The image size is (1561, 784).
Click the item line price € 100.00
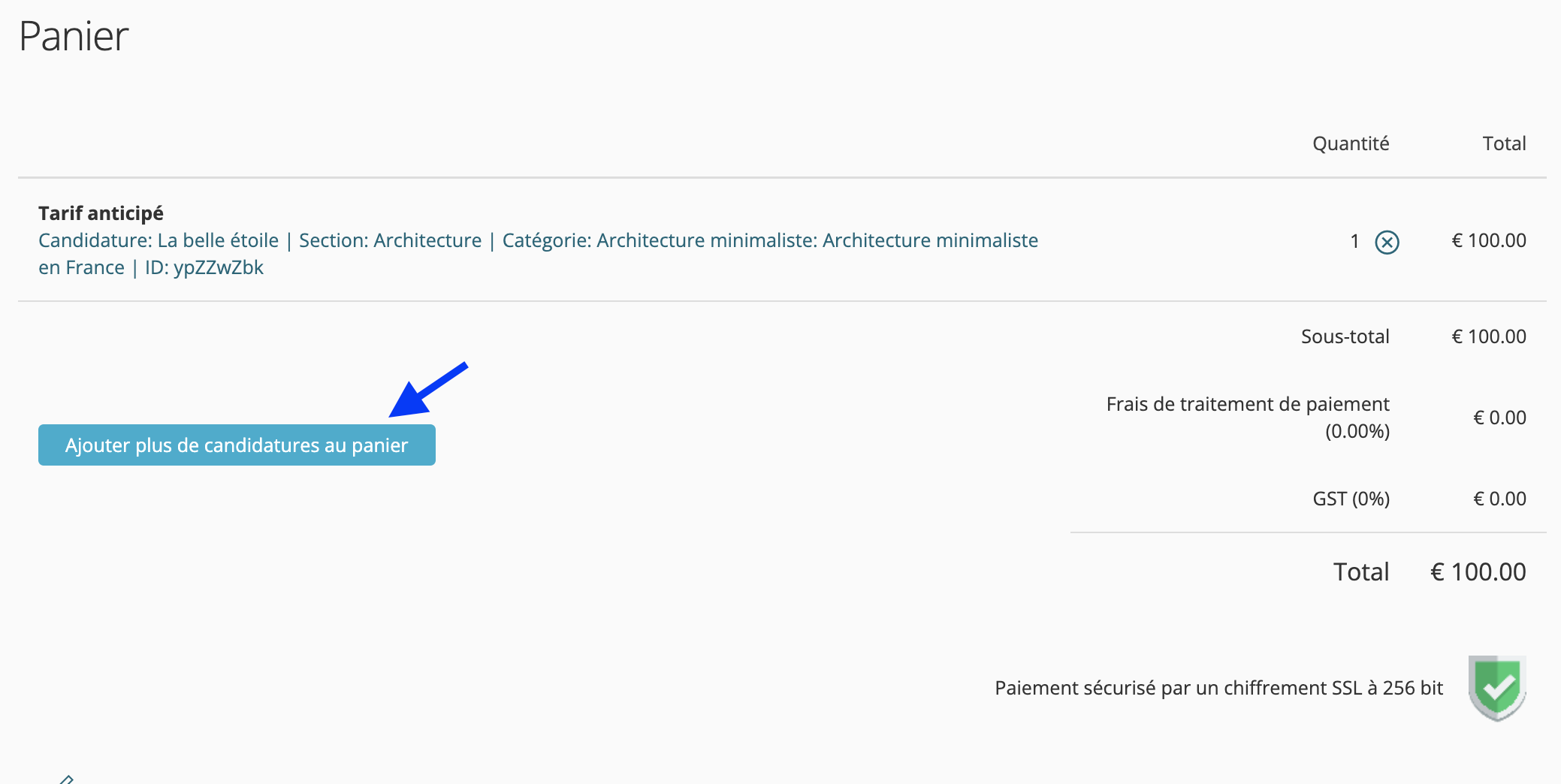tap(1489, 240)
